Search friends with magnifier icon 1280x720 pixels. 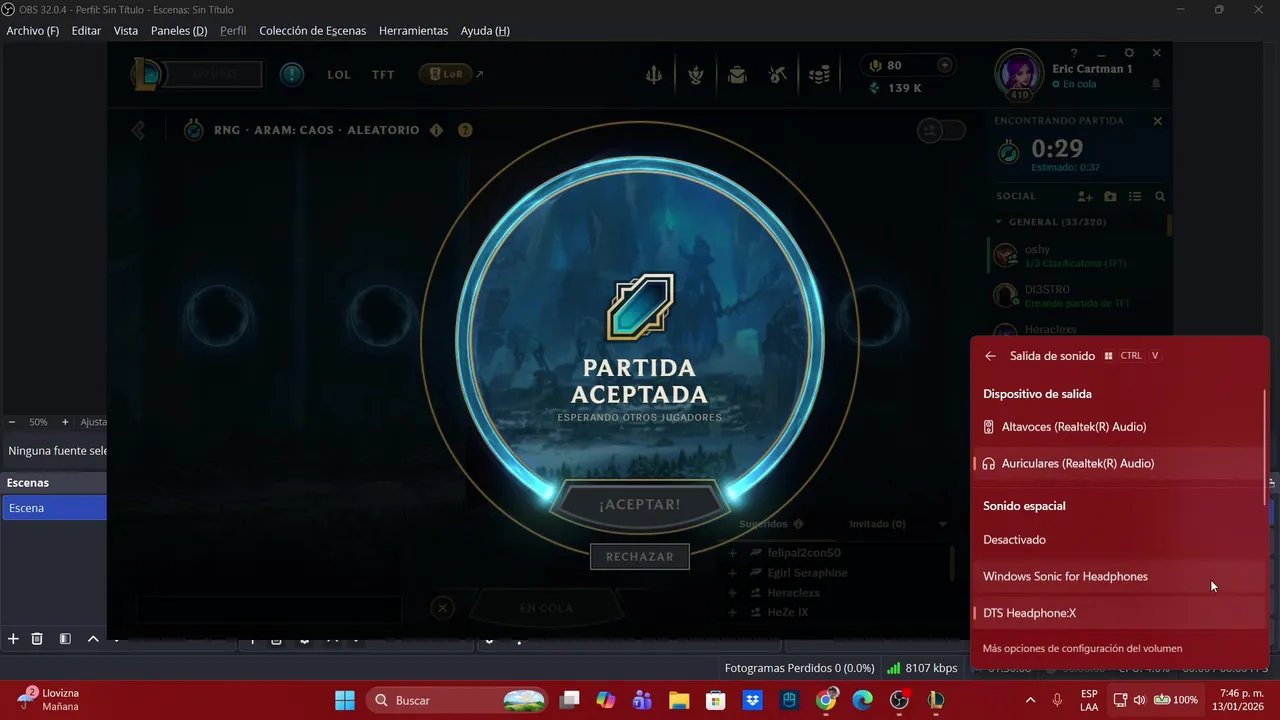pyautogui.click(x=1160, y=197)
